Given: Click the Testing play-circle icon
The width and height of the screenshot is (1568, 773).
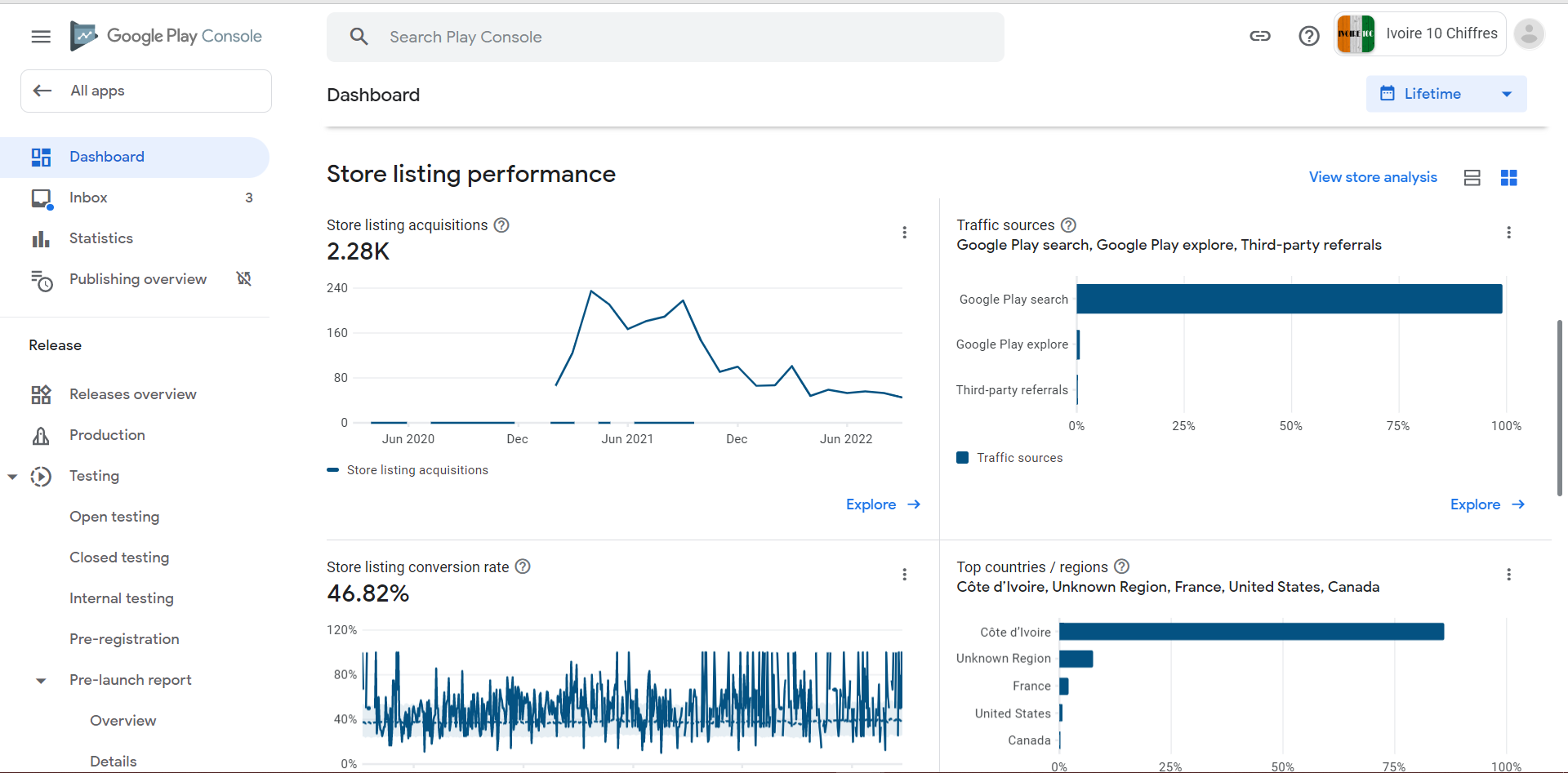Looking at the screenshot, I should 41,477.
